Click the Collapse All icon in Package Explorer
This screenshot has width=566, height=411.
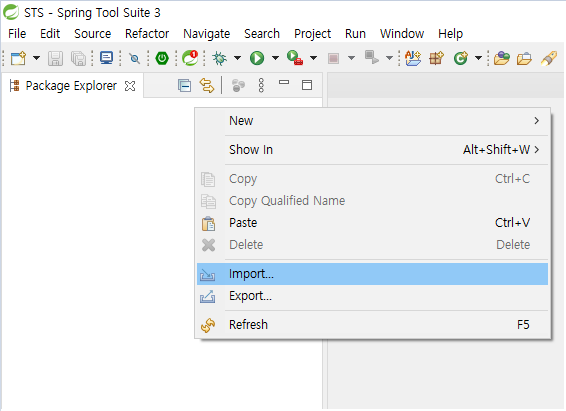pos(184,86)
